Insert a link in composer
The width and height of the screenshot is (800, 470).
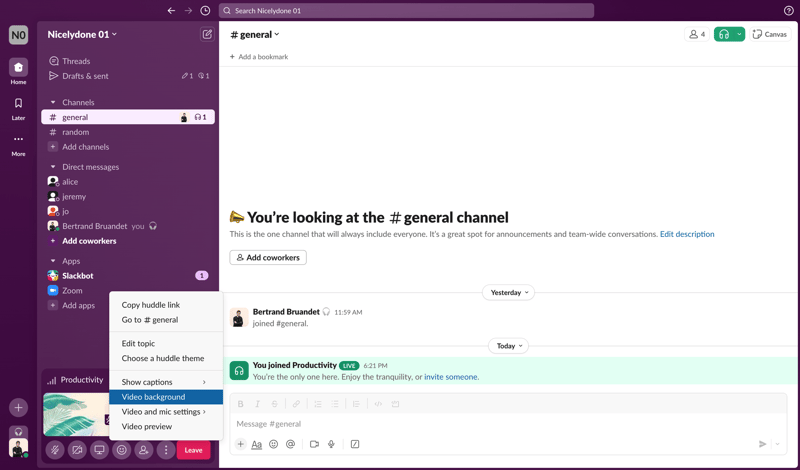click(296, 404)
